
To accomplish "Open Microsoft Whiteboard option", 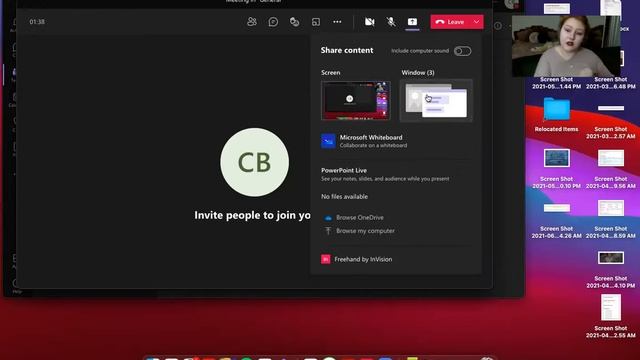I will pos(396,141).
